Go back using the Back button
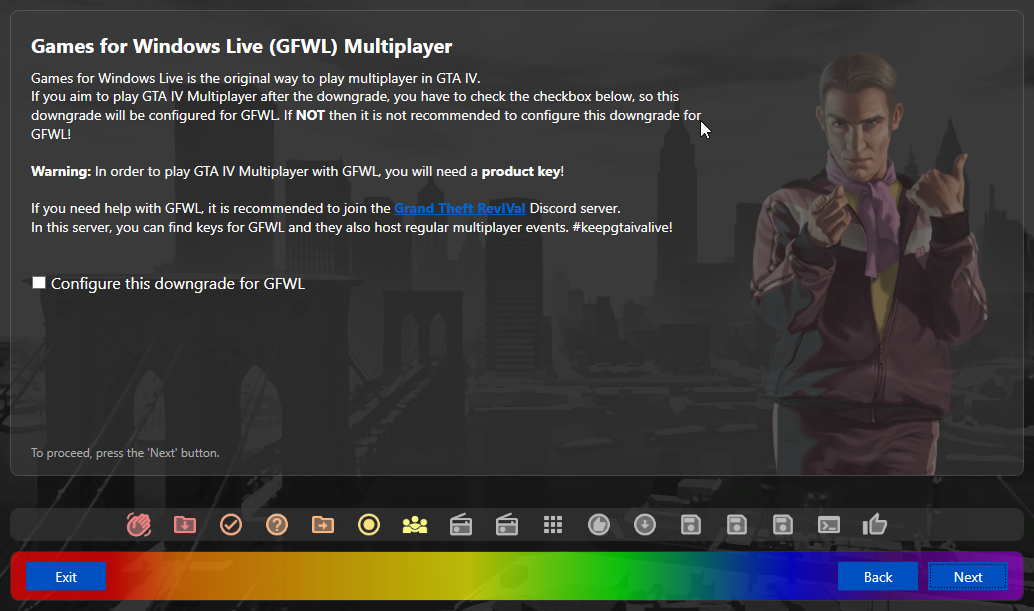Screen dimensions: 1034x611 click(x=878, y=577)
